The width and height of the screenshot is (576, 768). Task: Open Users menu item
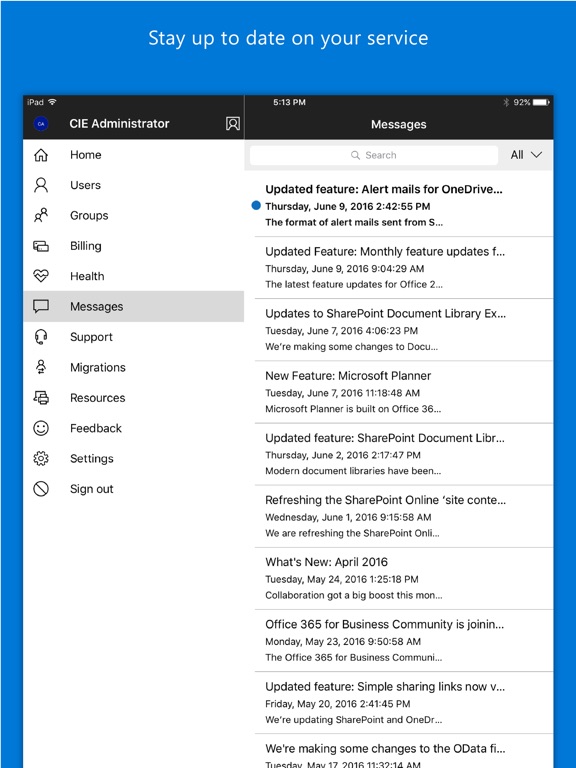pyautogui.click(x=133, y=185)
